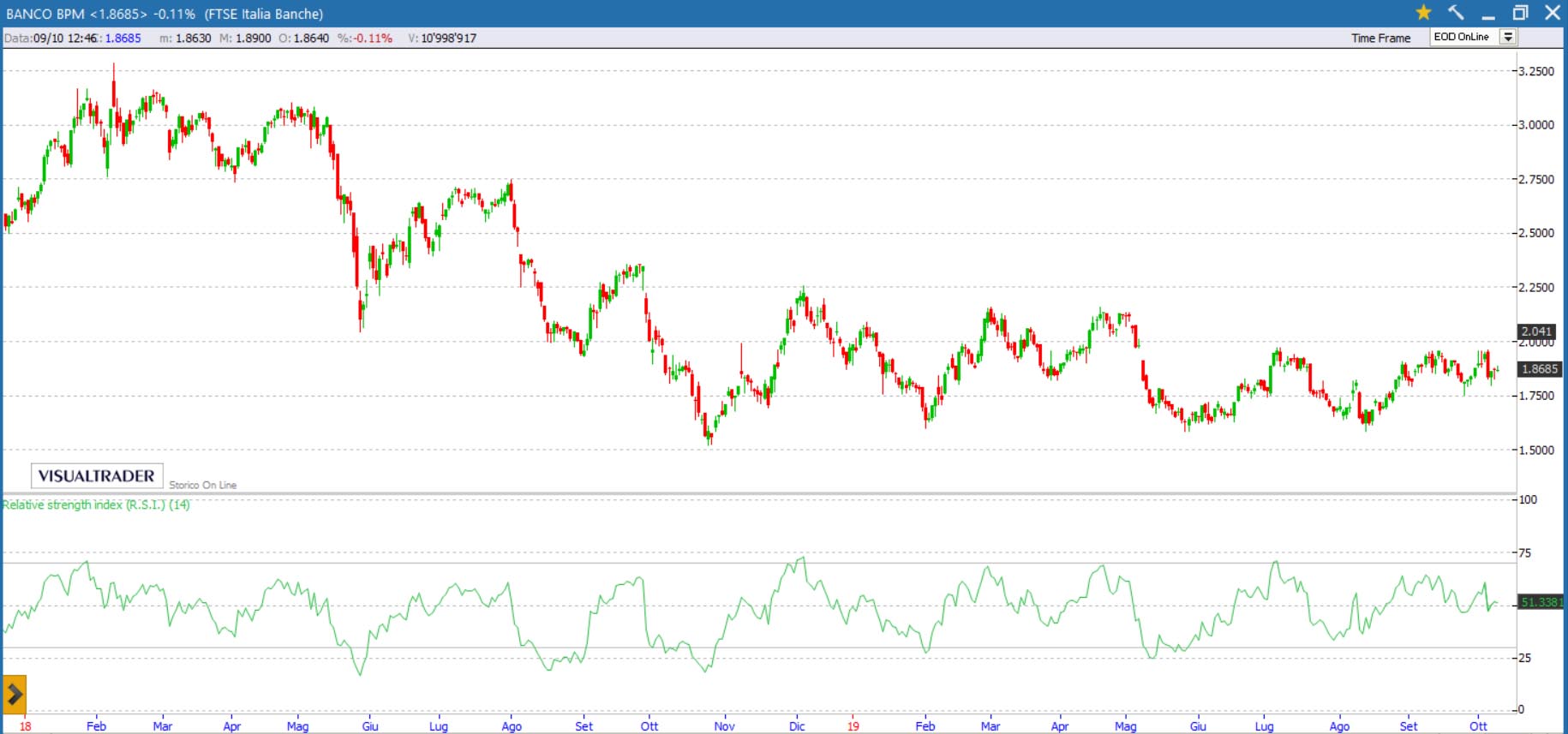Image resolution: width=1568 pixels, height=734 pixels.
Task: Minimize the BANCO BPM chart window
Action: click(1488, 14)
